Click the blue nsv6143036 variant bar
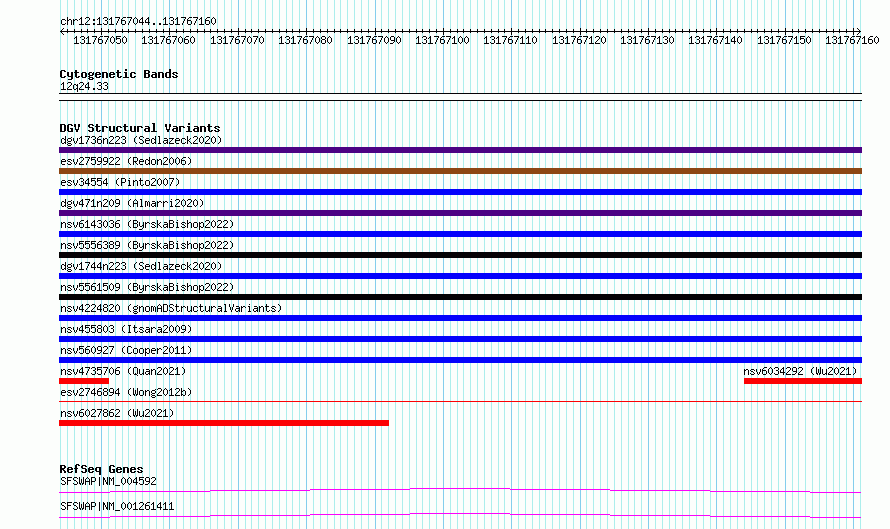 [x=460, y=234]
